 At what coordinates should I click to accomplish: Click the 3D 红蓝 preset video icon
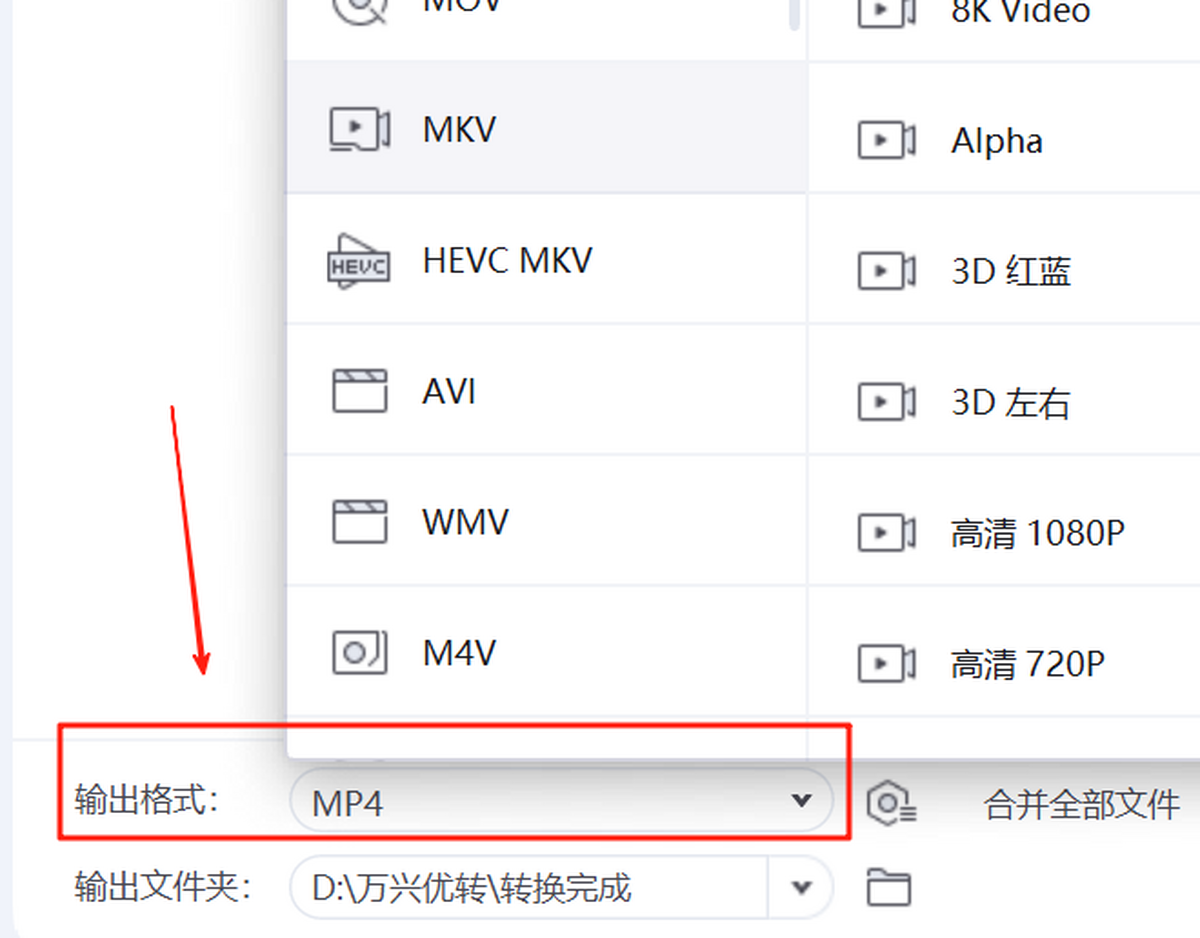887,271
